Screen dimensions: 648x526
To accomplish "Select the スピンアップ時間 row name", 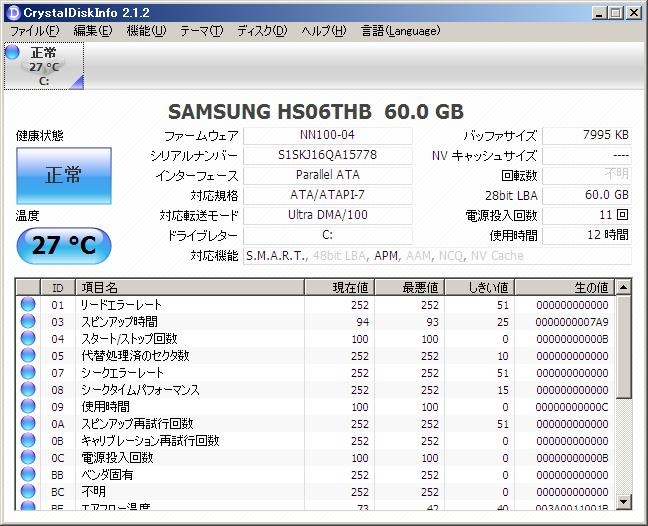I will pos(119,321).
